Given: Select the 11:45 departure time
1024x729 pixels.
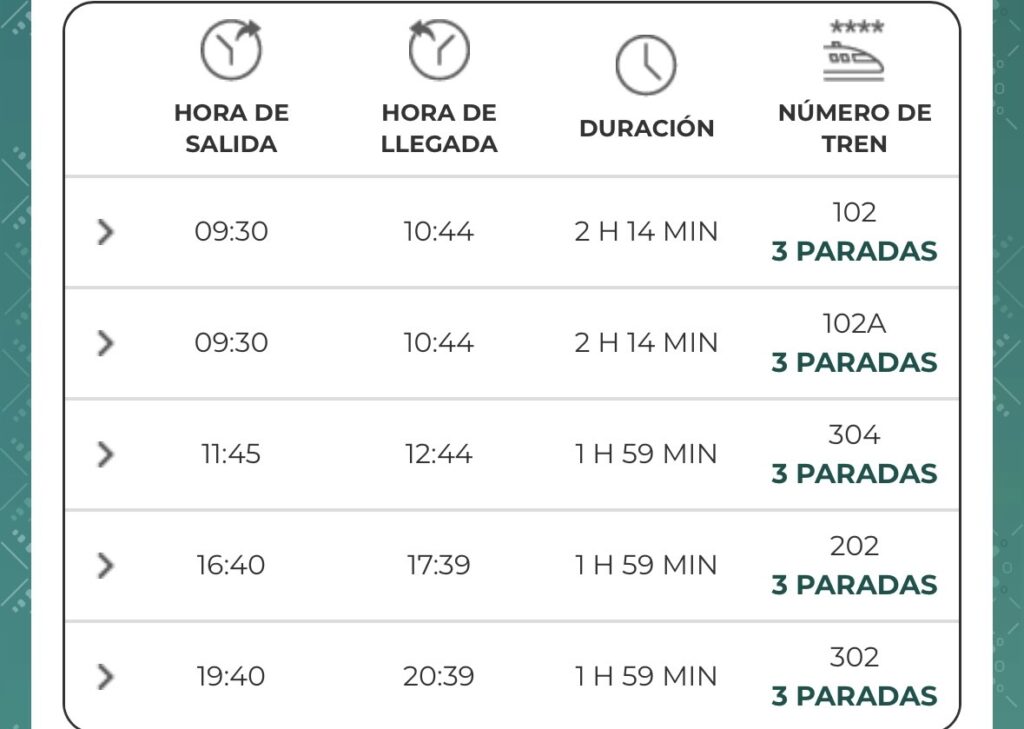Looking at the screenshot, I should click(231, 454).
